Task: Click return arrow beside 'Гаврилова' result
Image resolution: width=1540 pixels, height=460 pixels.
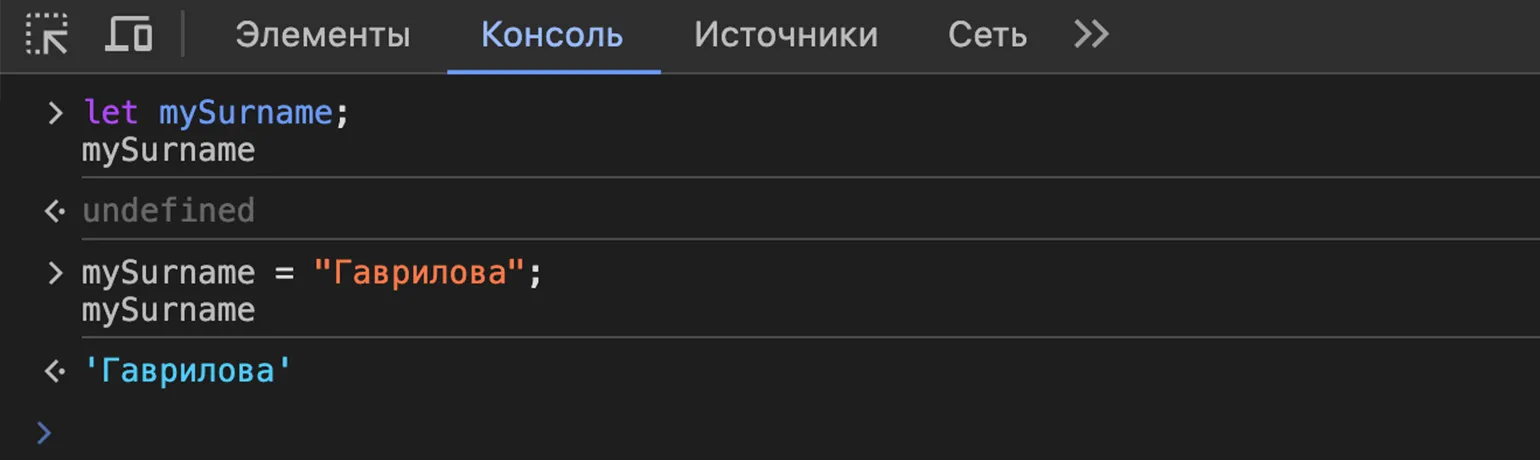Action: click(55, 372)
